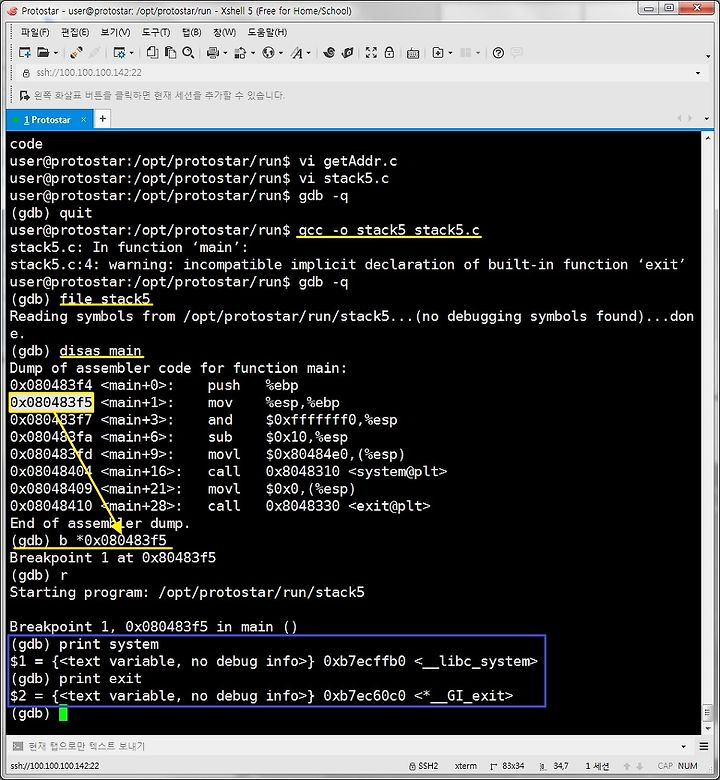Screen dimensions: 720x780
Task: Open the 편집(E) menu
Action: tap(75, 32)
